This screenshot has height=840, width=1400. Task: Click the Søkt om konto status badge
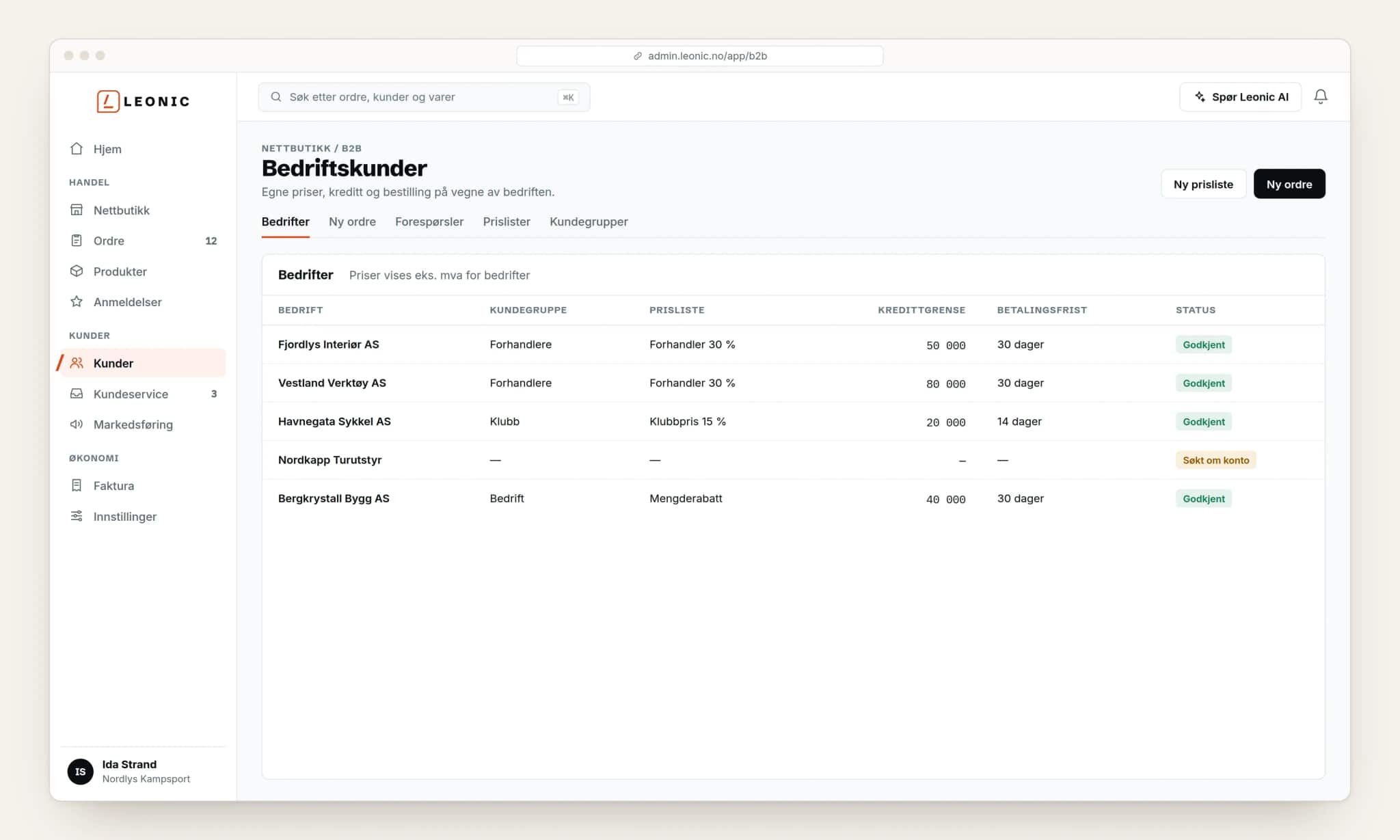pyautogui.click(x=1215, y=460)
